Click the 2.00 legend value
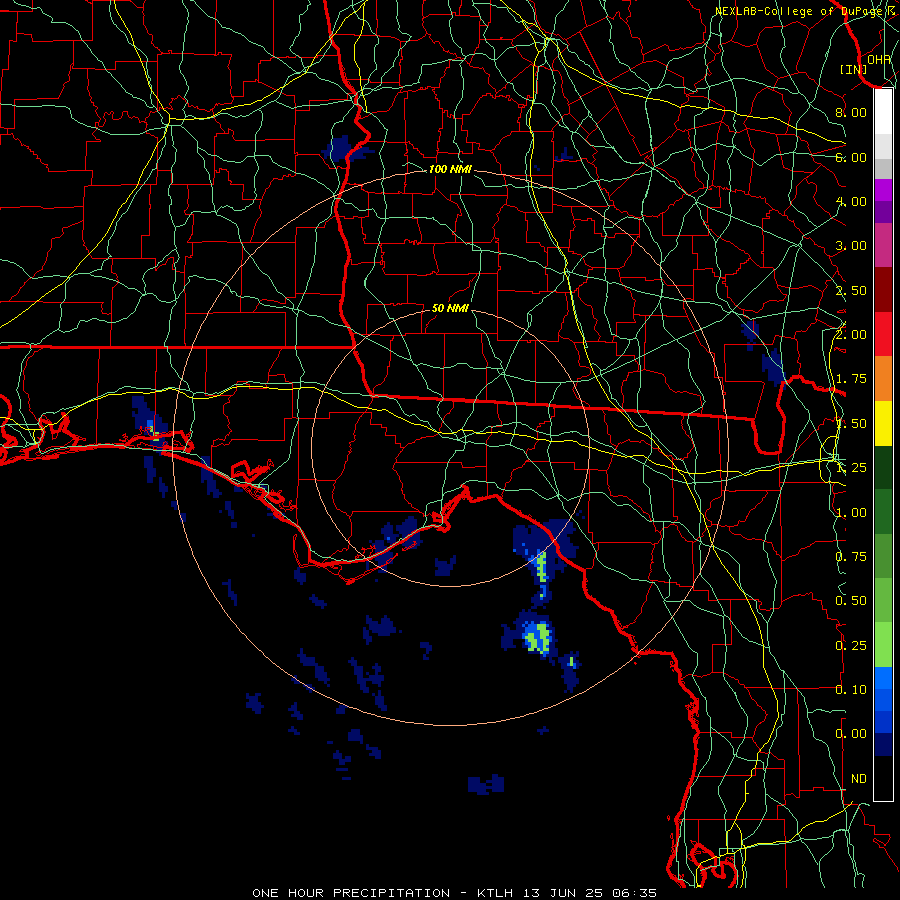 tap(851, 334)
